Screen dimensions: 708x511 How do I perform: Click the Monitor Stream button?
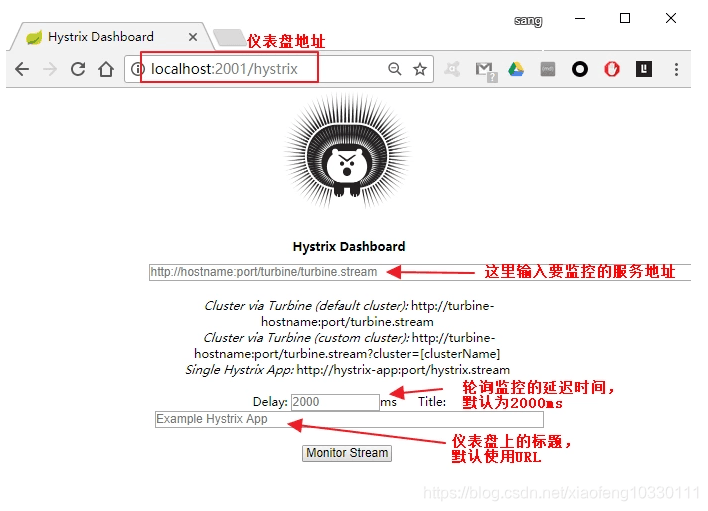pyautogui.click(x=347, y=453)
